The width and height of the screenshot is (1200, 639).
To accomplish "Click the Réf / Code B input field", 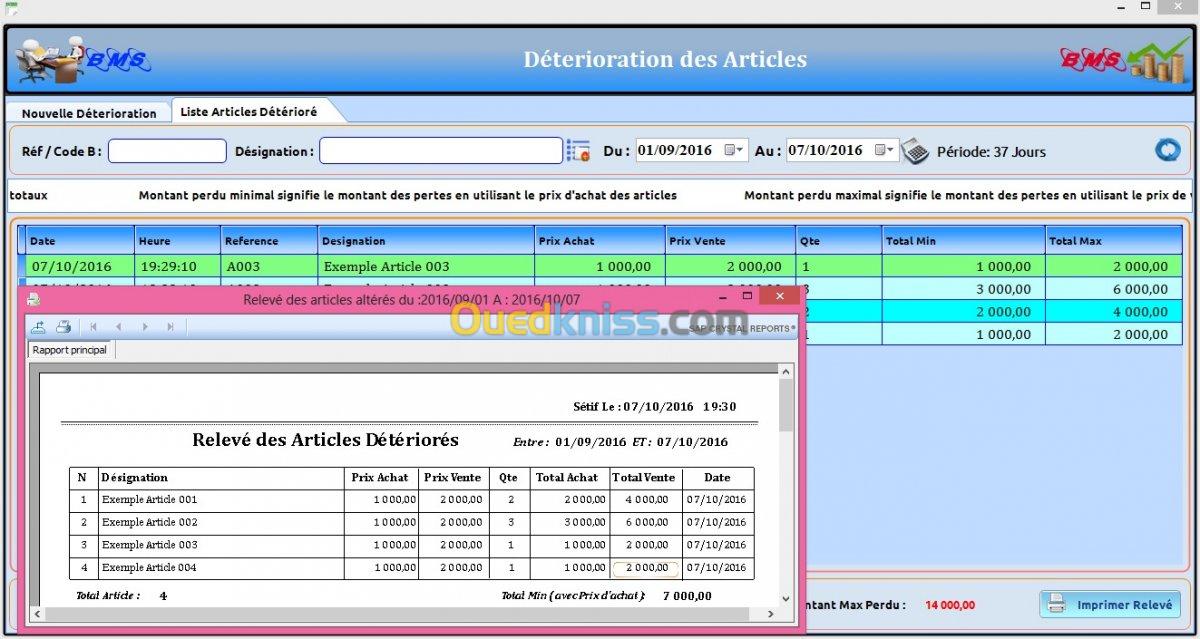I will (x=167, y=151).
